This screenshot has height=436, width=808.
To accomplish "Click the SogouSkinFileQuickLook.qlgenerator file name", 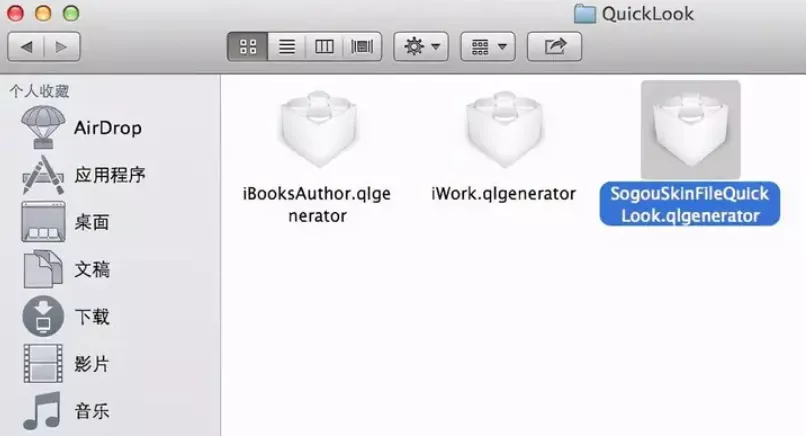I will tap(690, 204).
